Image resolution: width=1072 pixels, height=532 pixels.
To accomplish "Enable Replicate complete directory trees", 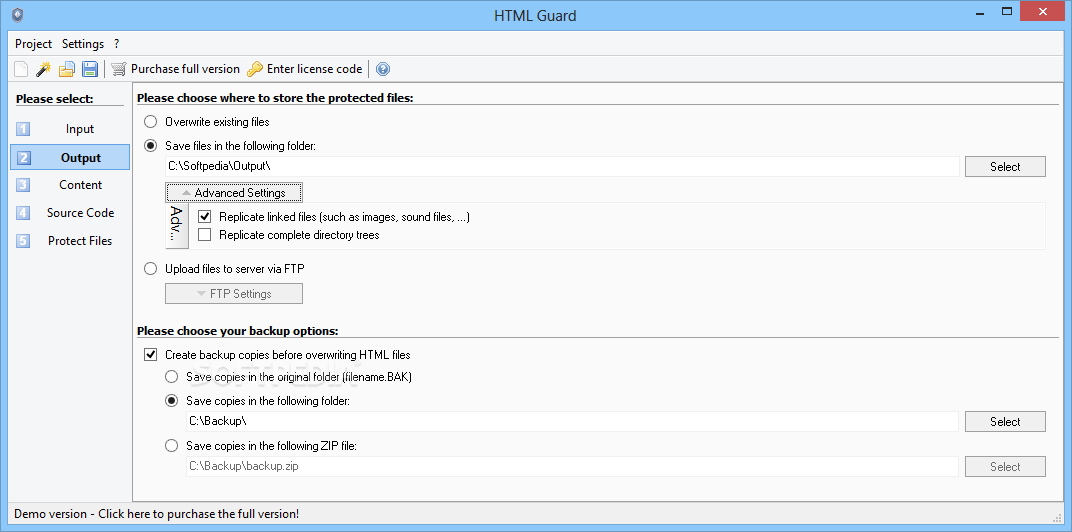I will click(204, 235).
